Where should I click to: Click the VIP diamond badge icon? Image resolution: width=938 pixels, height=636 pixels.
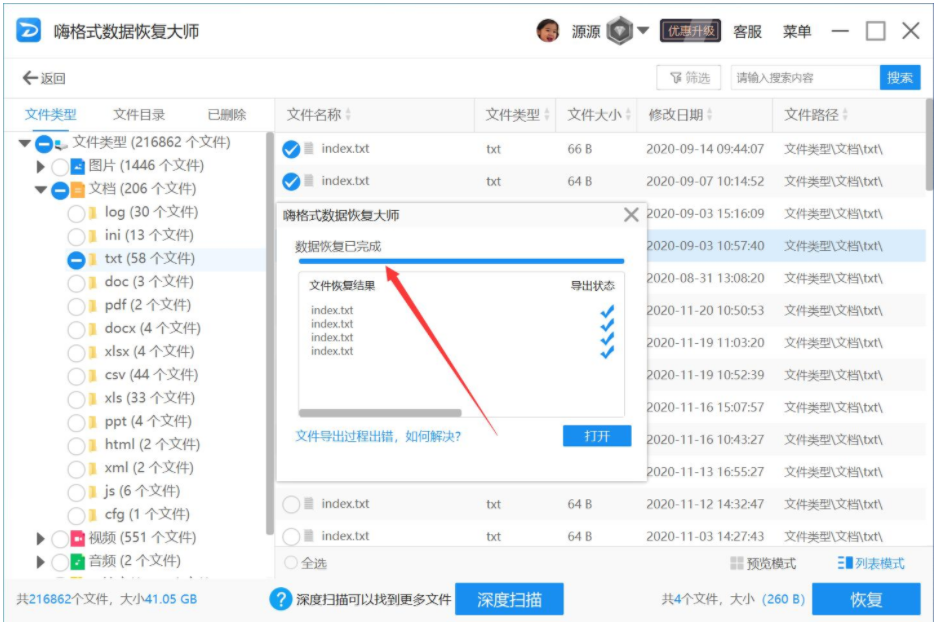pos(619,31)
